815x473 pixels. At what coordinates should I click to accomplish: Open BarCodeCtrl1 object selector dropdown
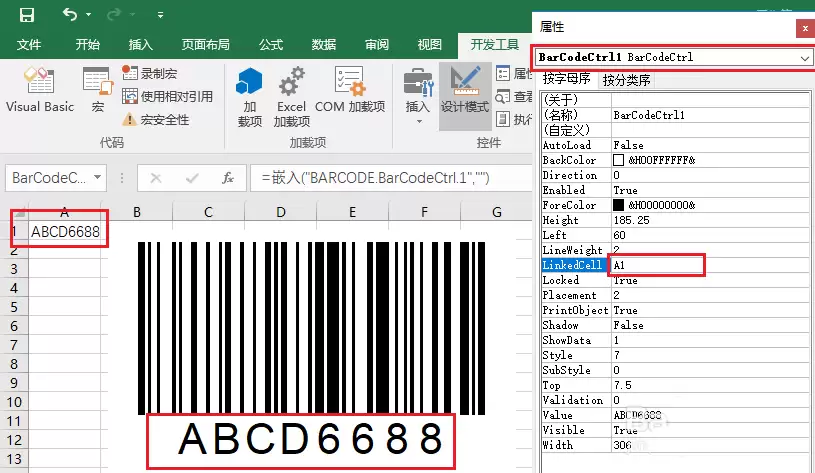(805, 58)
